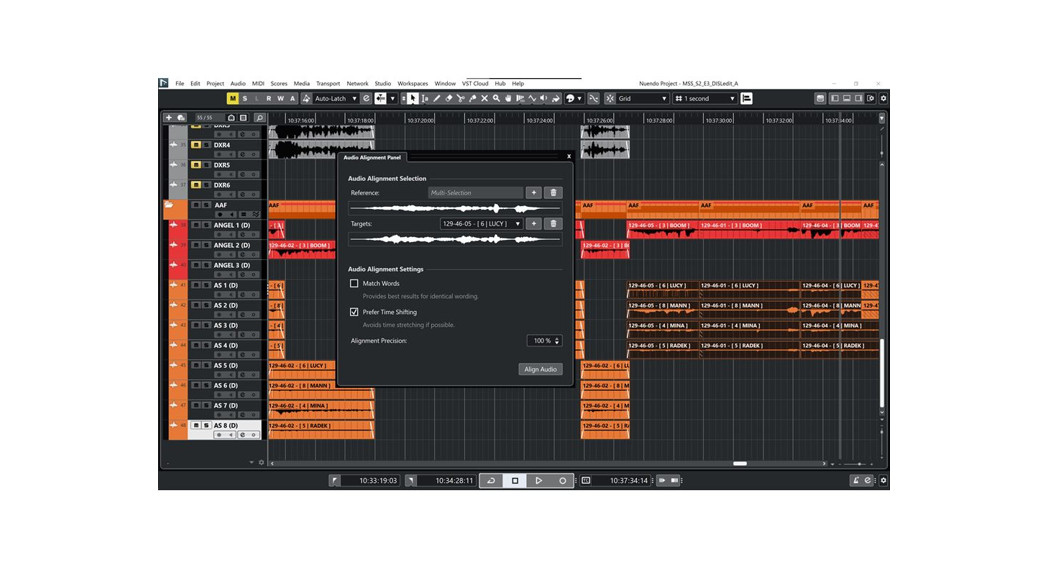Click the transport Stop button

(514, 480)
